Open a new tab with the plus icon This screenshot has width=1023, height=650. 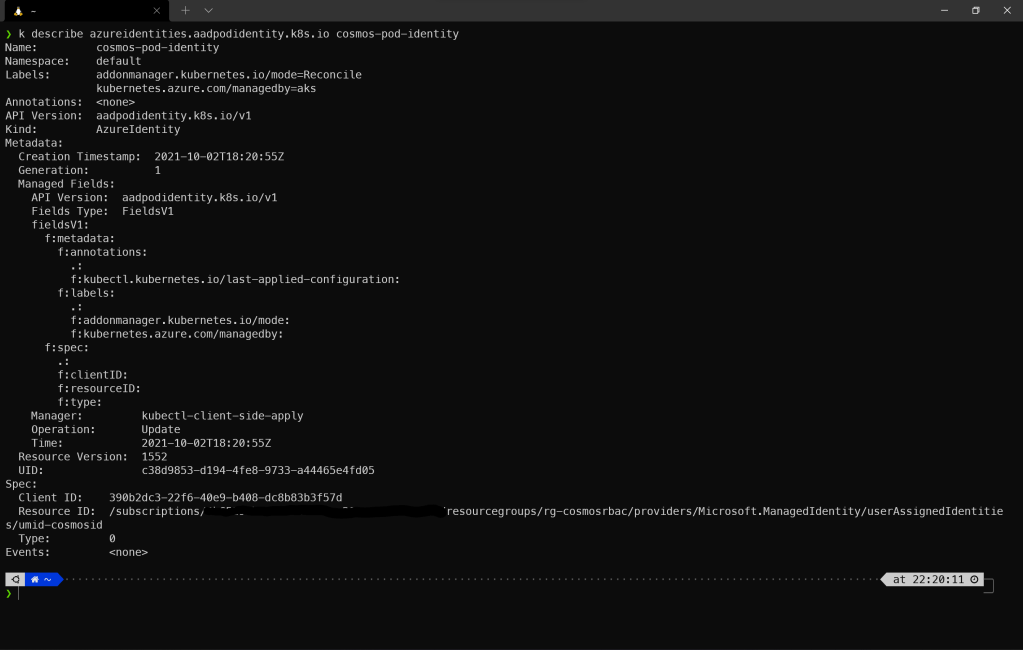187,11
